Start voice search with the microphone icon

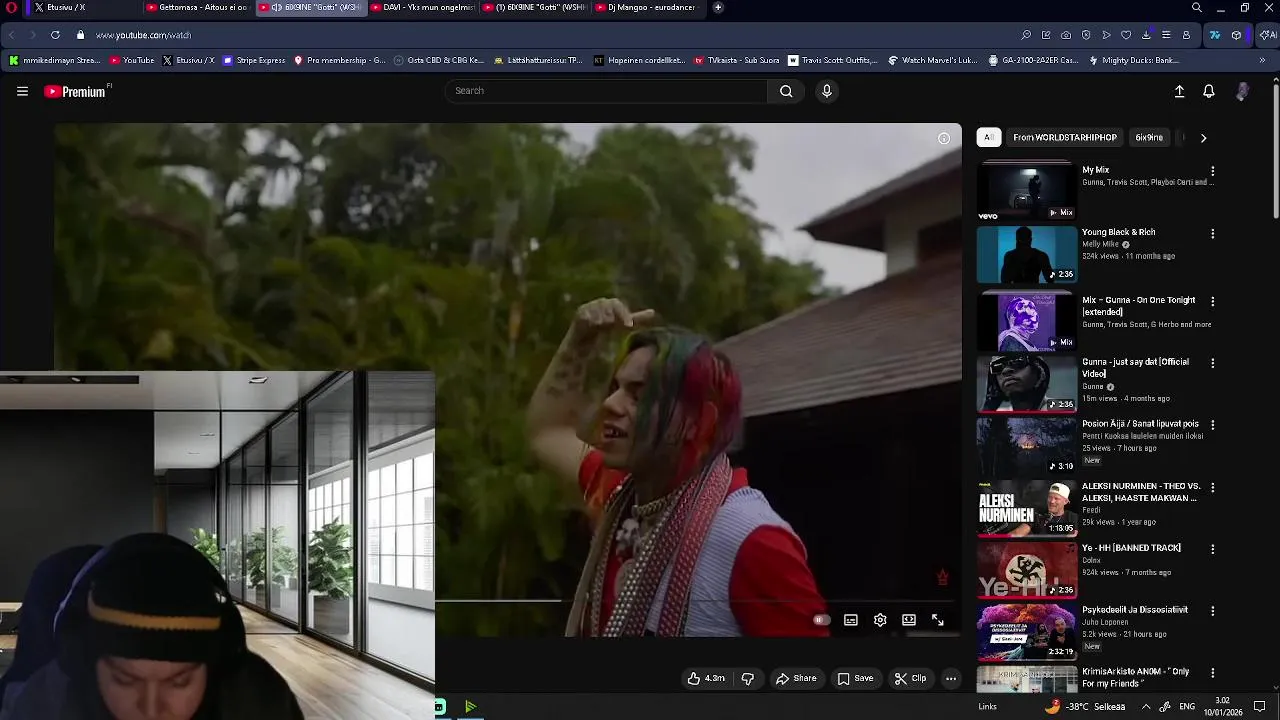pyautogui.click(x=826, y=91)
